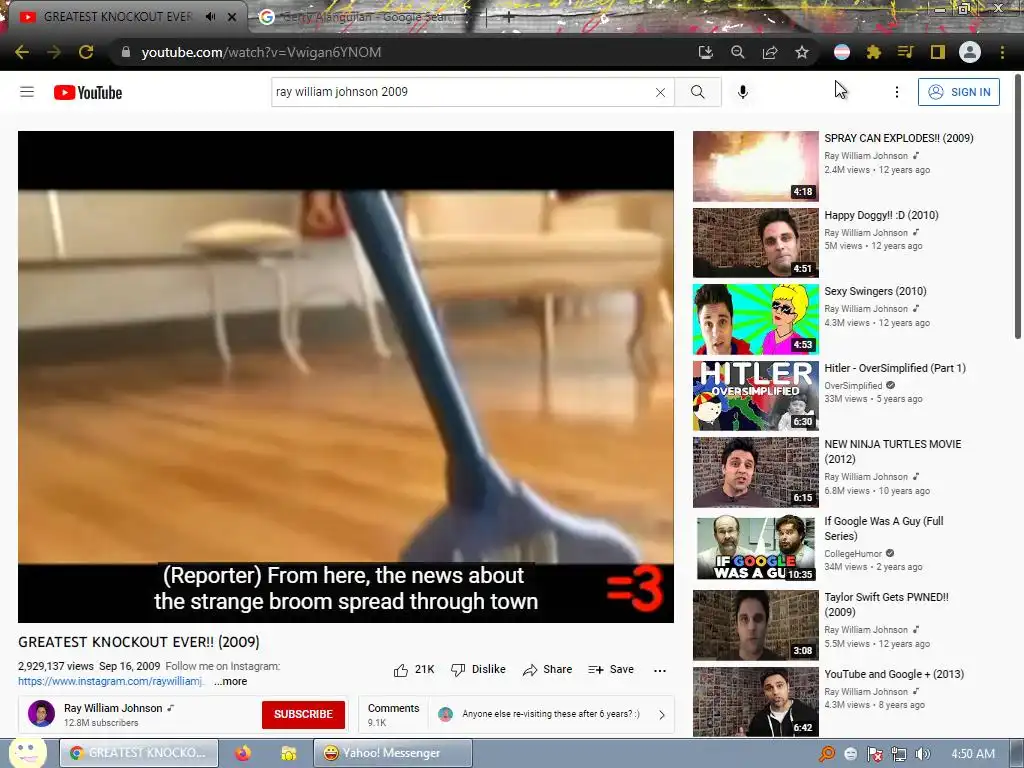1024x768 pixels.
Task: Expand comments with the chevron arrow
Action: (x=662, y=714)
